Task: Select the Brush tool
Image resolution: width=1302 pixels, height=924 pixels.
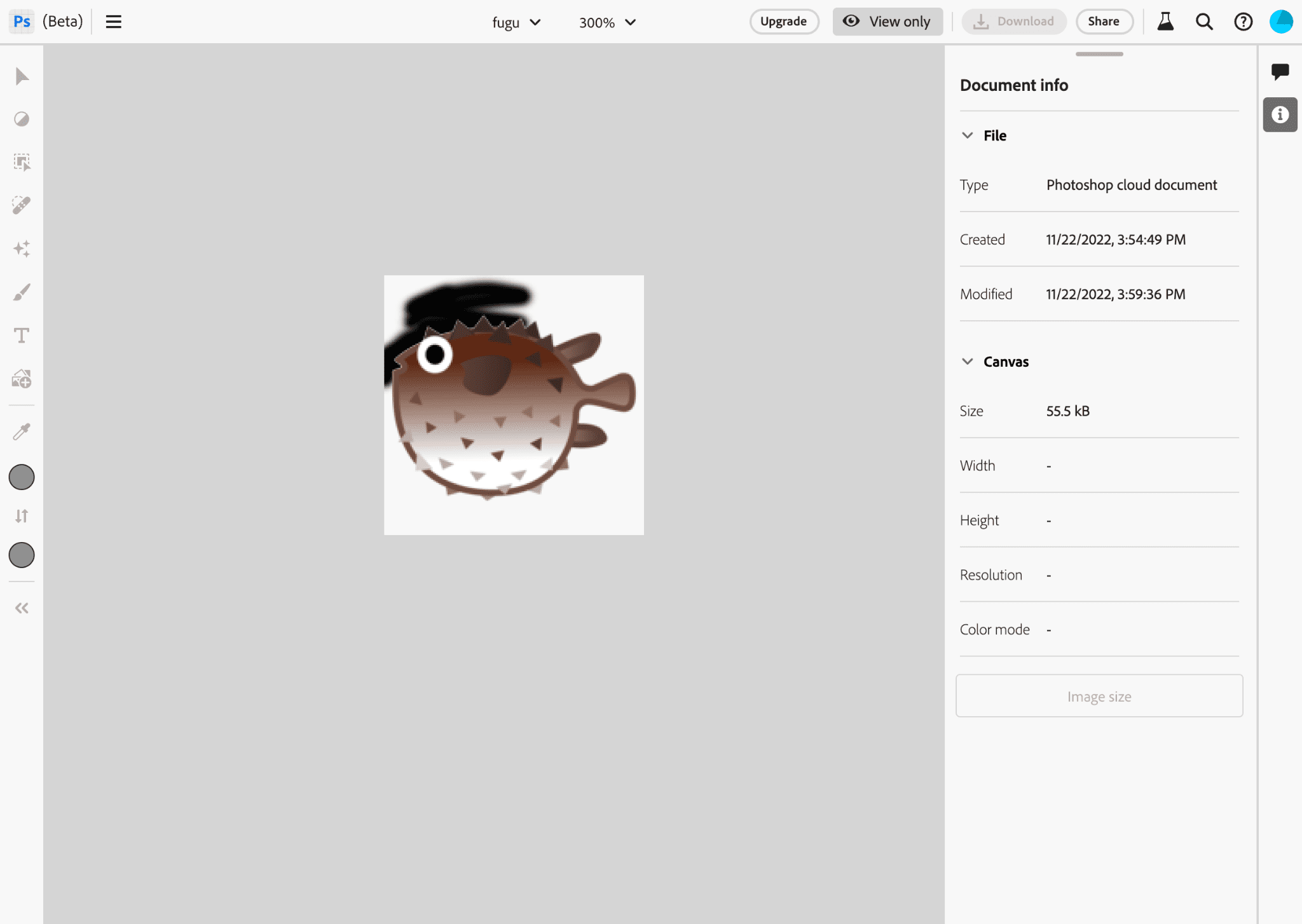Action: (22, 292)
